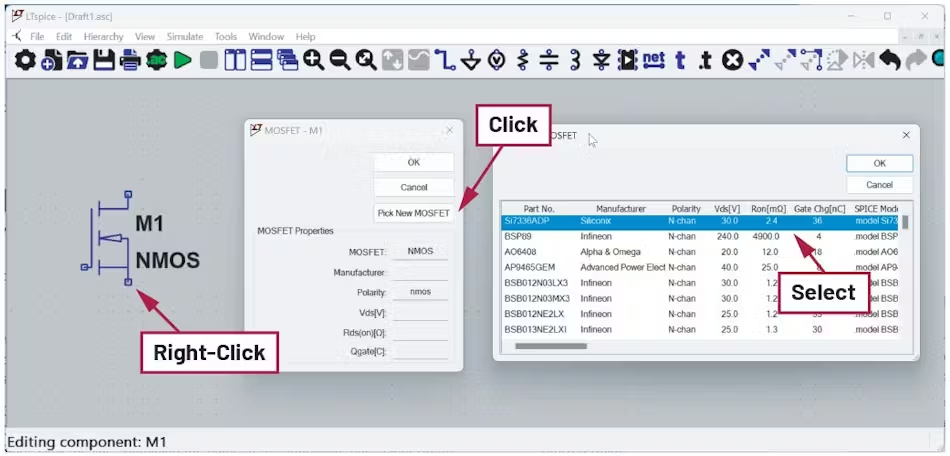The image size is (950, 456).
Task: Open the configure analysis (.ac gear) icon
Action: pyautogui.click(x=156, y=60)
